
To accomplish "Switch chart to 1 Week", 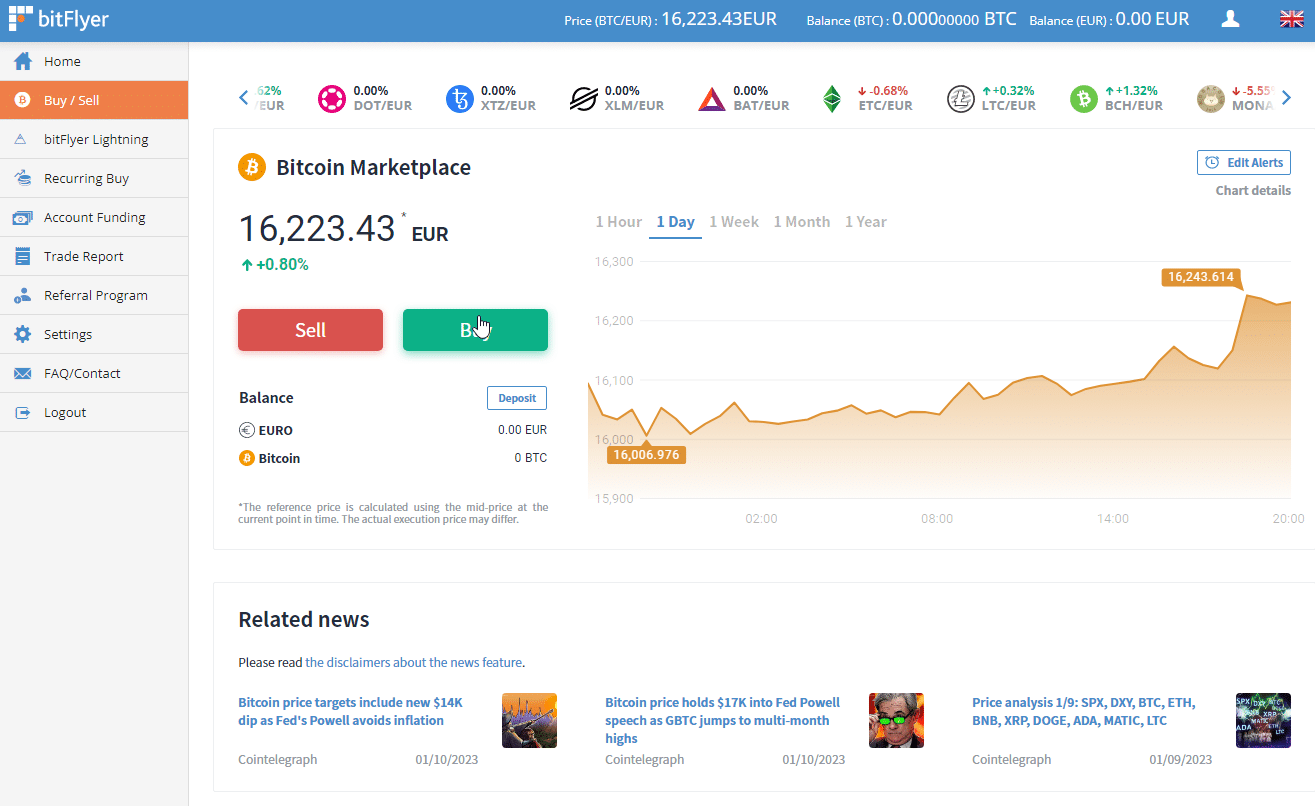I will [734, 222].
